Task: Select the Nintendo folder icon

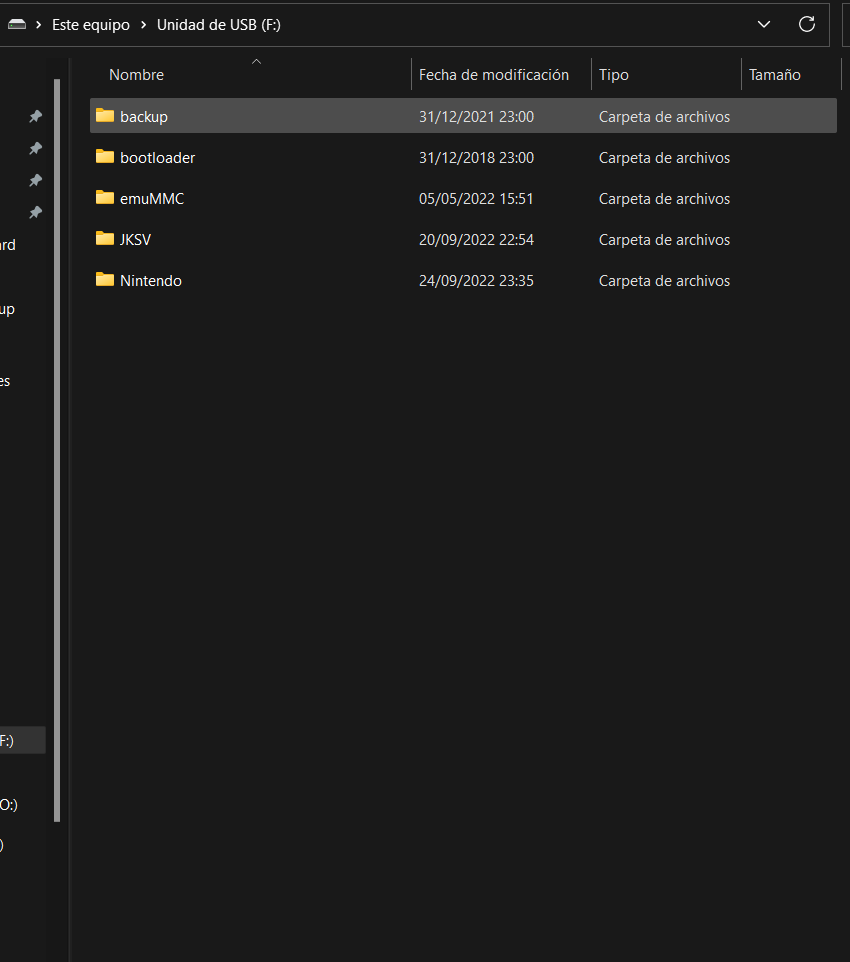Action: 105,280
